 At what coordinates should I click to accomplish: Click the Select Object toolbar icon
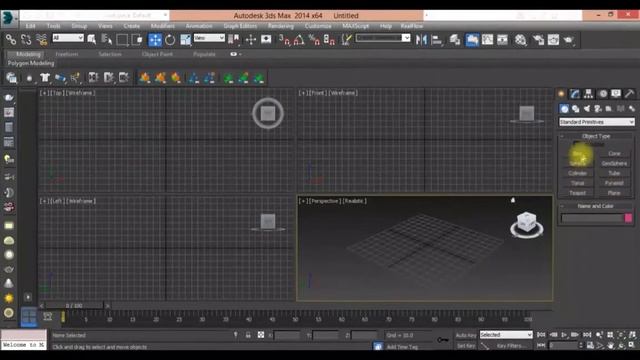(91, 40)
